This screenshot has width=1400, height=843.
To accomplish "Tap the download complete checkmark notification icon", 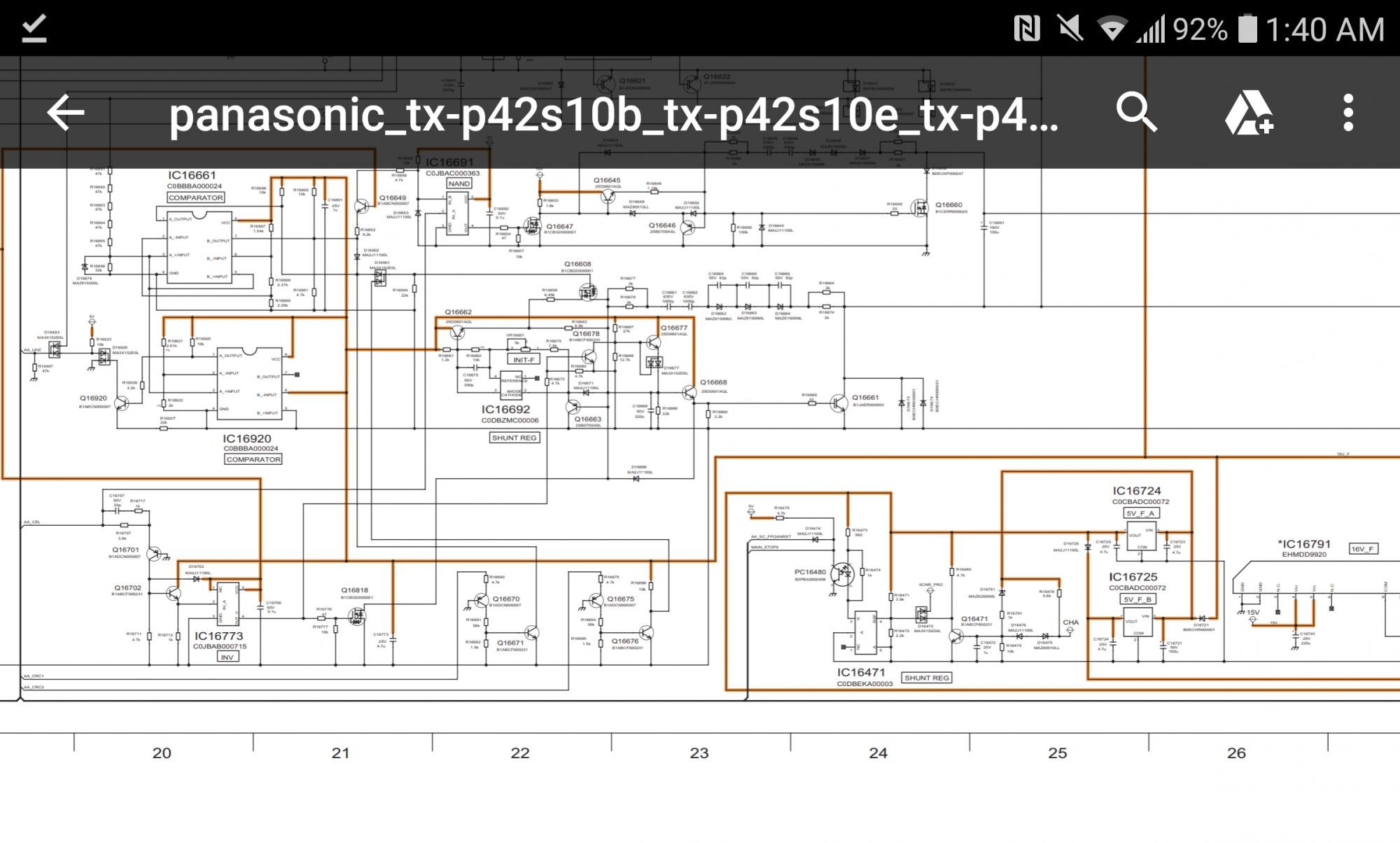I will click(34, 29).
